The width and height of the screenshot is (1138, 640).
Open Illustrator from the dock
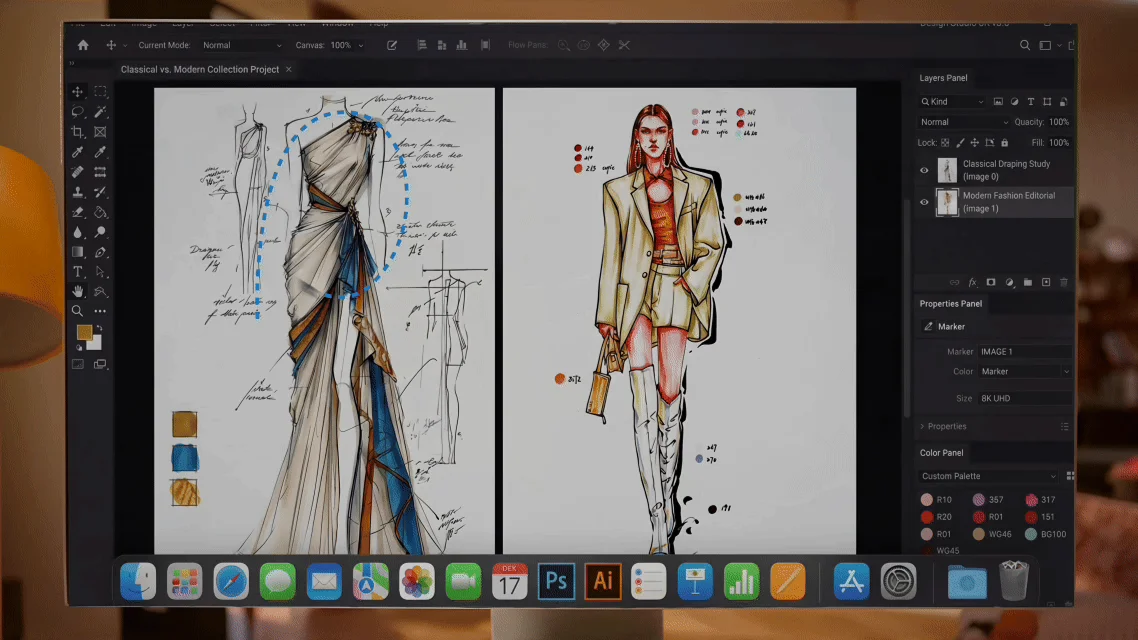(x=603, y=581)
